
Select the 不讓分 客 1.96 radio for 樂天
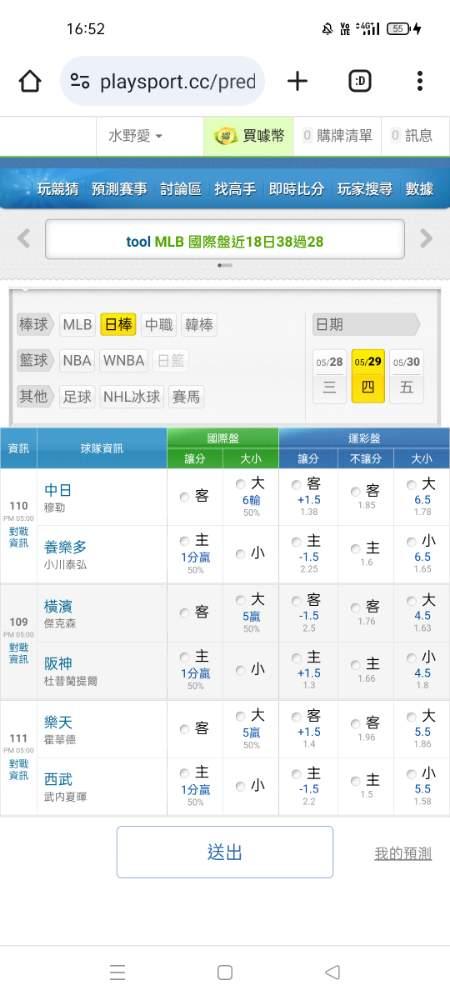pos(356,724)
